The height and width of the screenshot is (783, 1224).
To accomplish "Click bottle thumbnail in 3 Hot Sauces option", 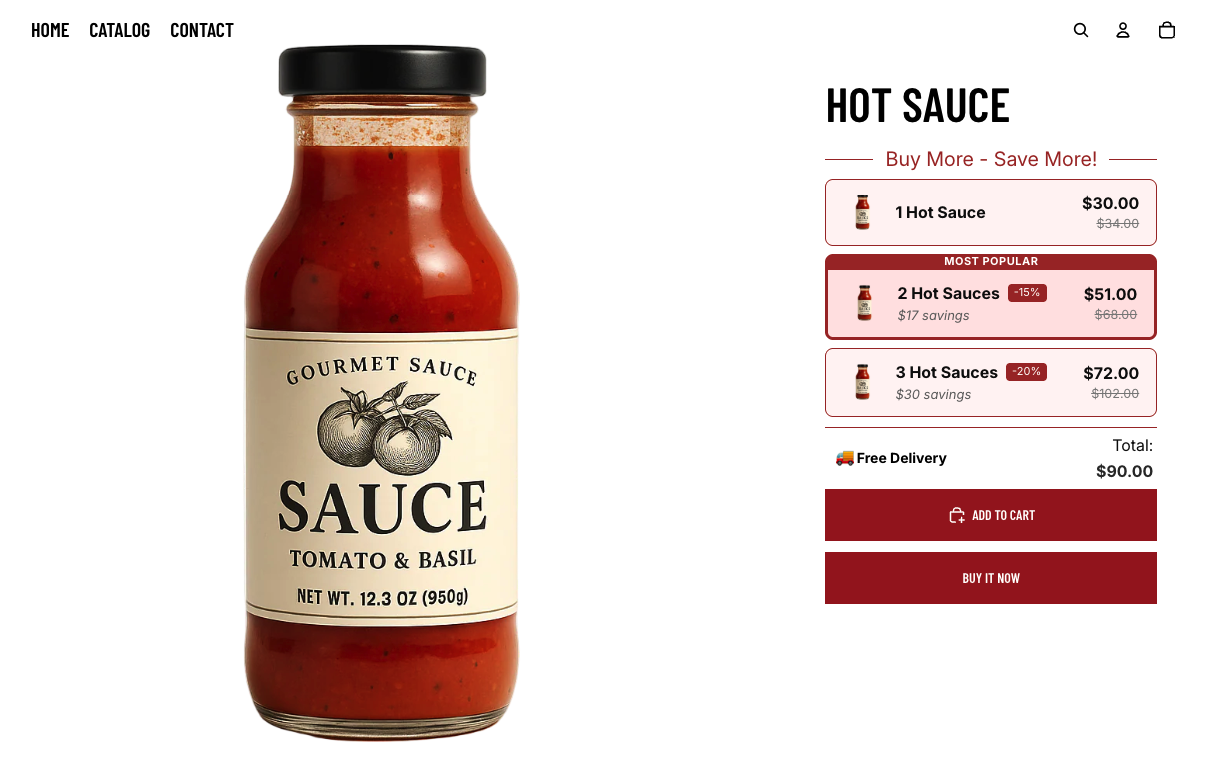I will tap(862, 382).
